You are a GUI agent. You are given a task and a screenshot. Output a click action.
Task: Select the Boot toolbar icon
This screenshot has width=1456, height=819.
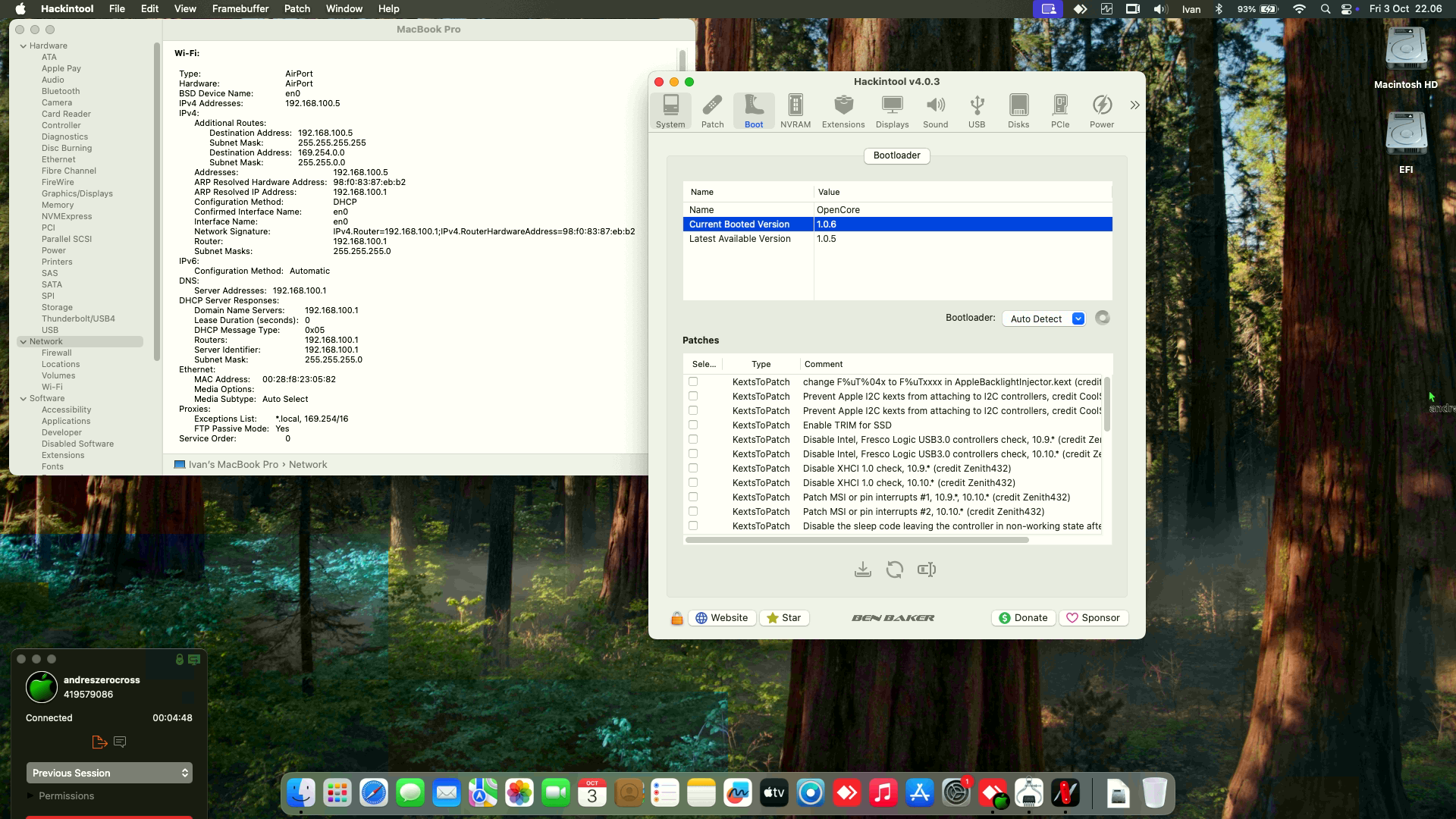click(754, 111)
